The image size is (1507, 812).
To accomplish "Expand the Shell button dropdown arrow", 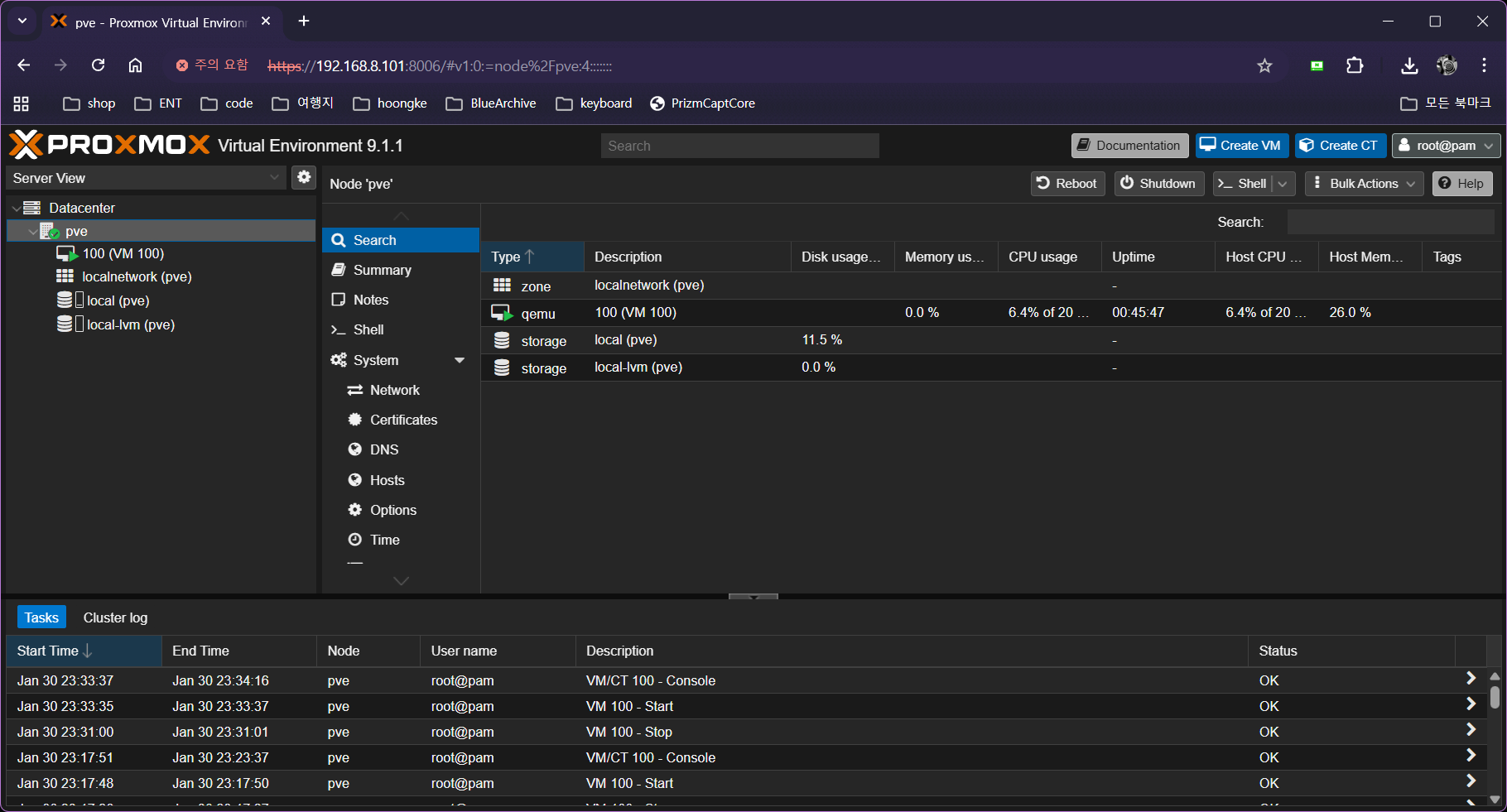I will [x=1283, y=184].
